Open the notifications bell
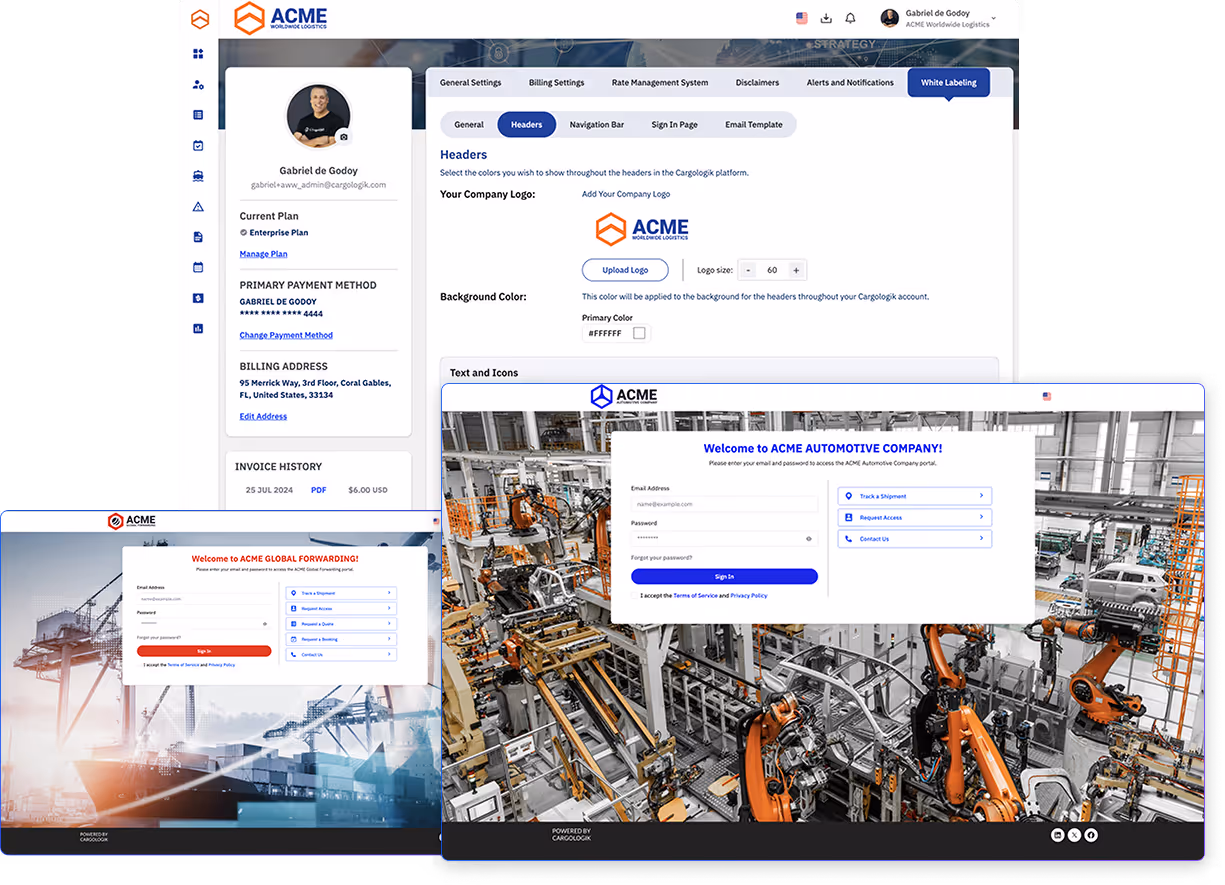Viewport: 1225px width, 885px height. click(x=850, y=18)
